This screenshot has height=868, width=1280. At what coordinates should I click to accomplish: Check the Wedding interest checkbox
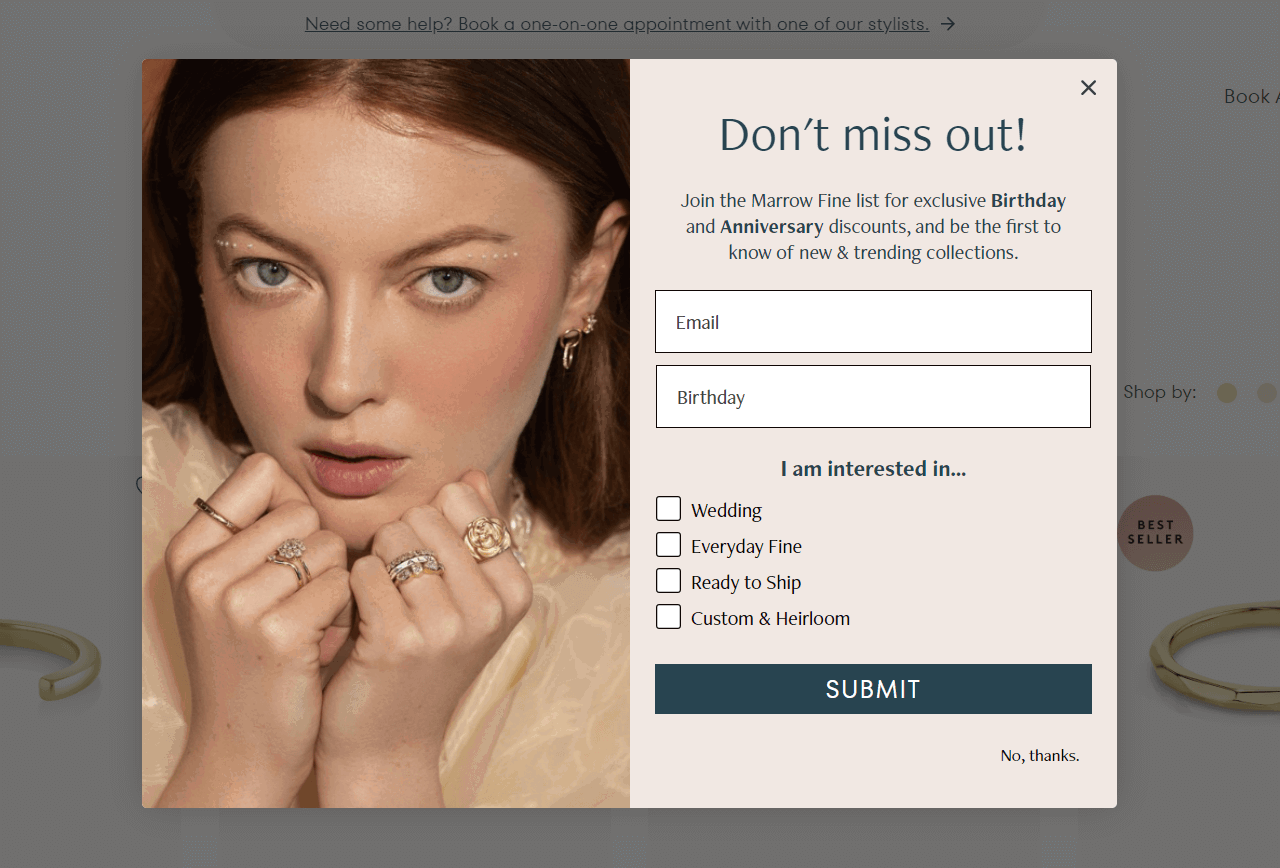[668, 508]
